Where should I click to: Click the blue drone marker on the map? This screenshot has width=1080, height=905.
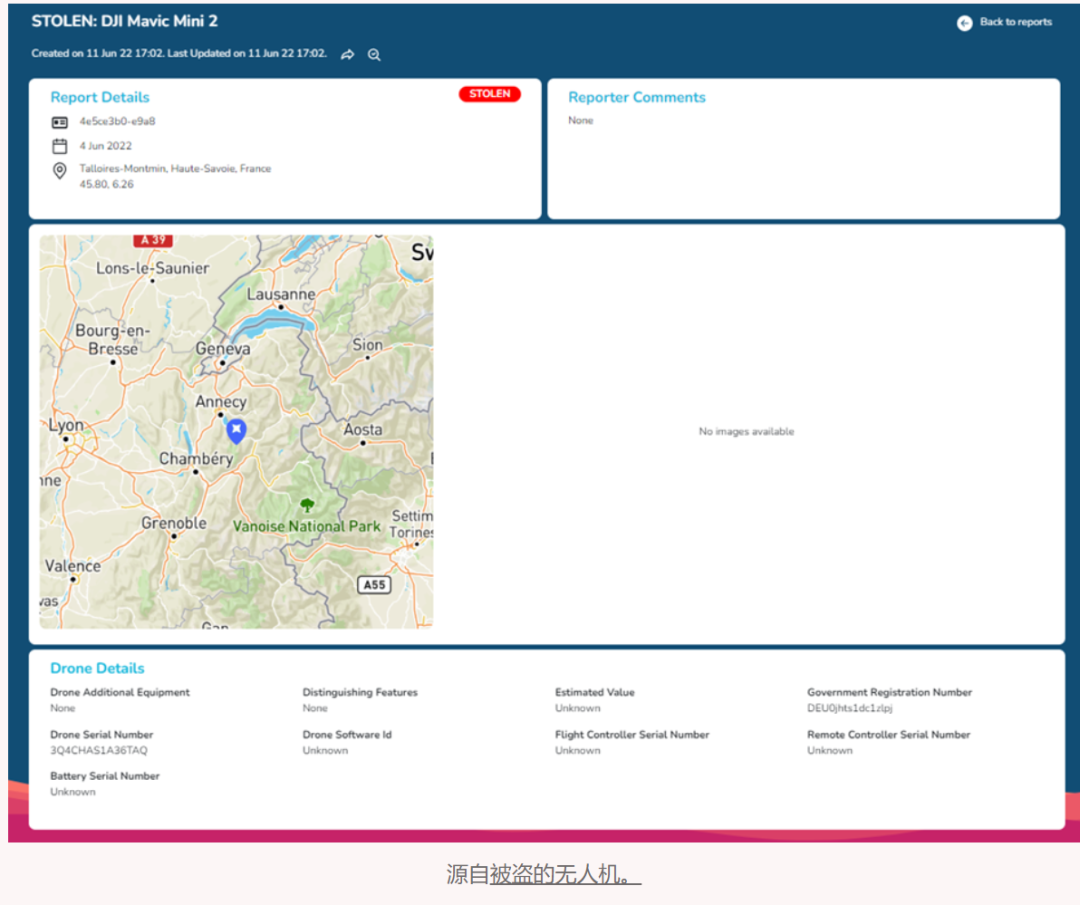tap(236, 431)
